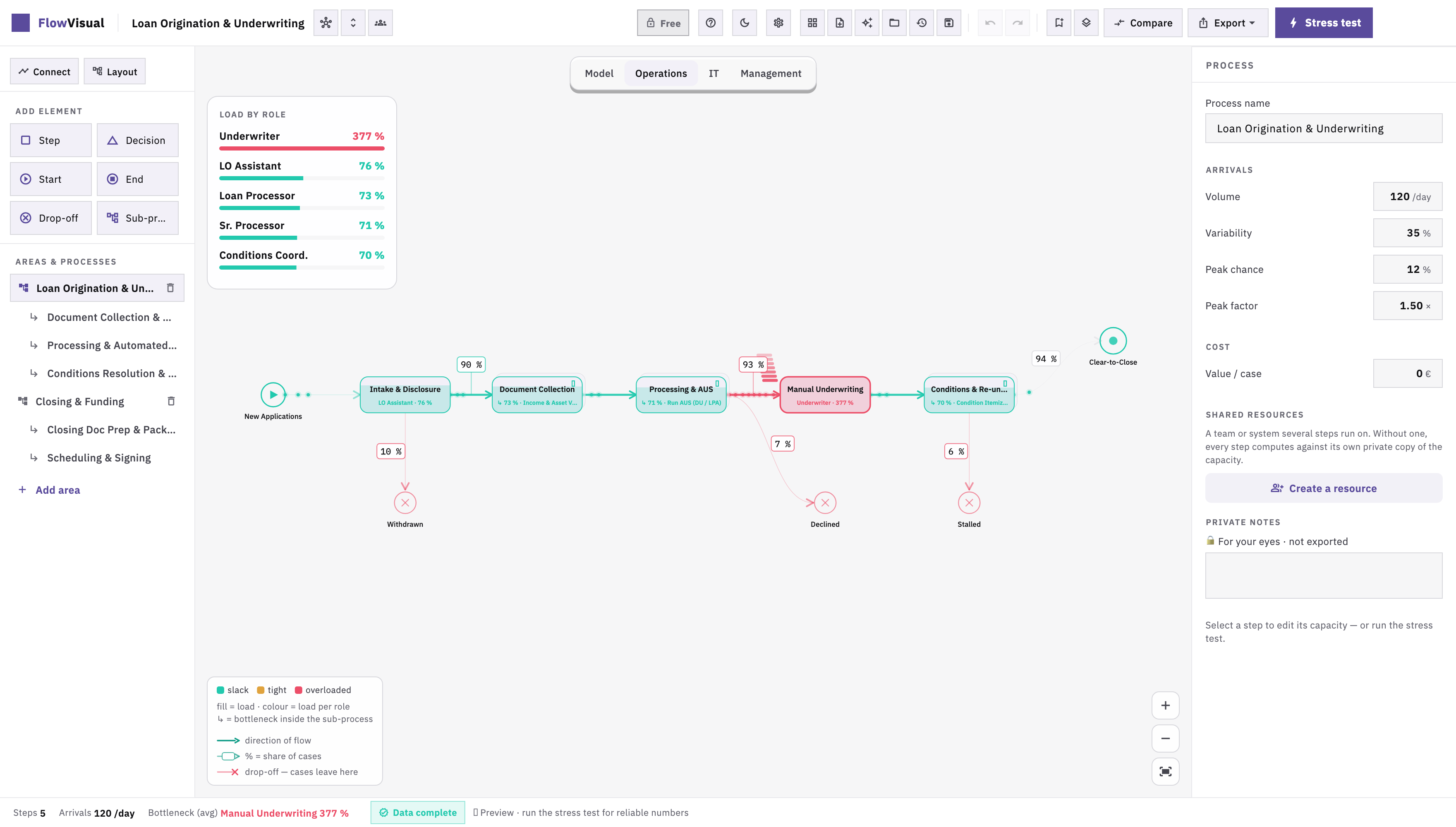Switch to the Operations tab
The height and width of the screenshot is (827, 1456).
click(x=661, y=73)
